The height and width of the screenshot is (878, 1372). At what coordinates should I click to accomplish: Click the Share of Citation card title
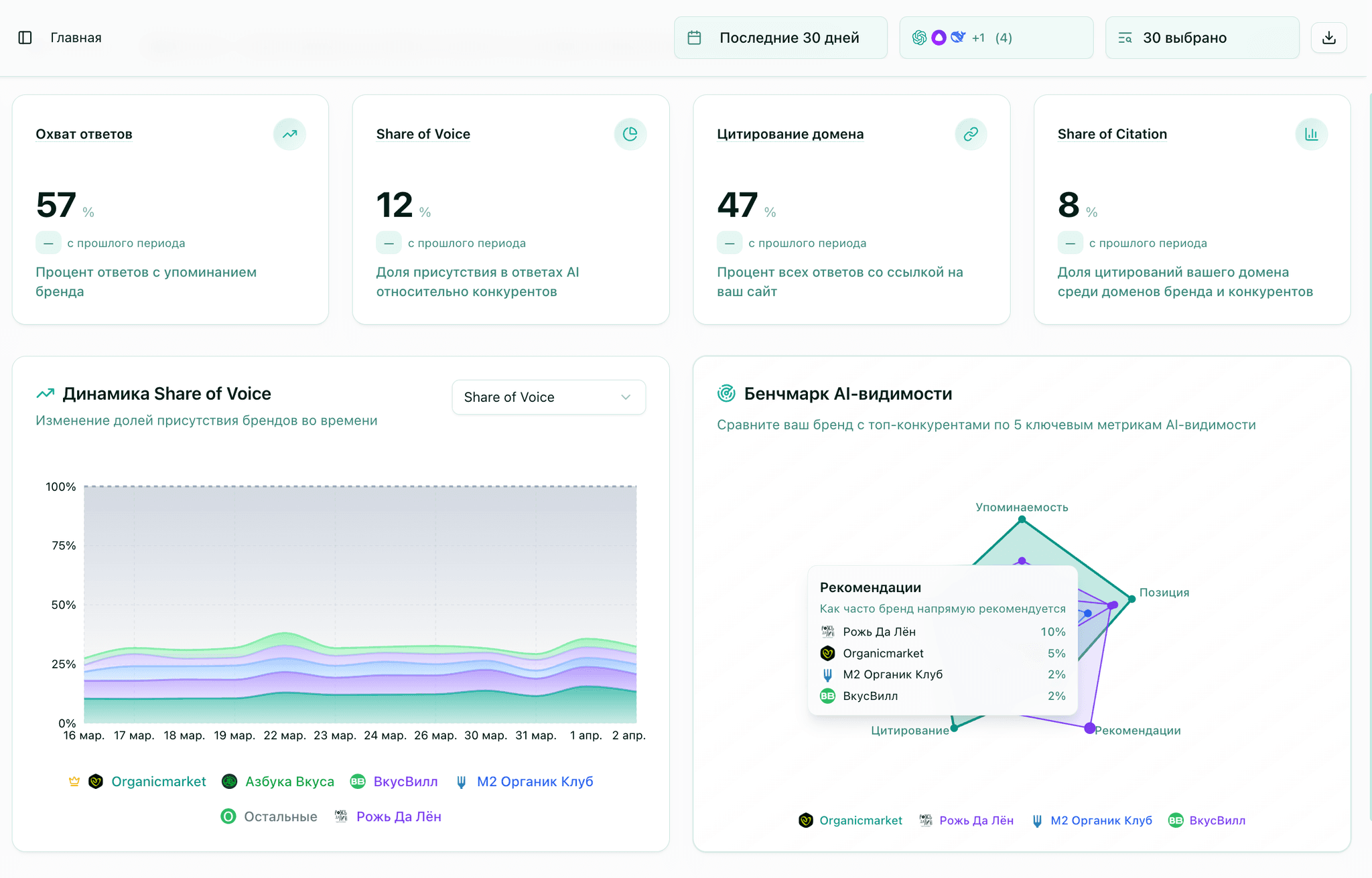click(1112, 134)
